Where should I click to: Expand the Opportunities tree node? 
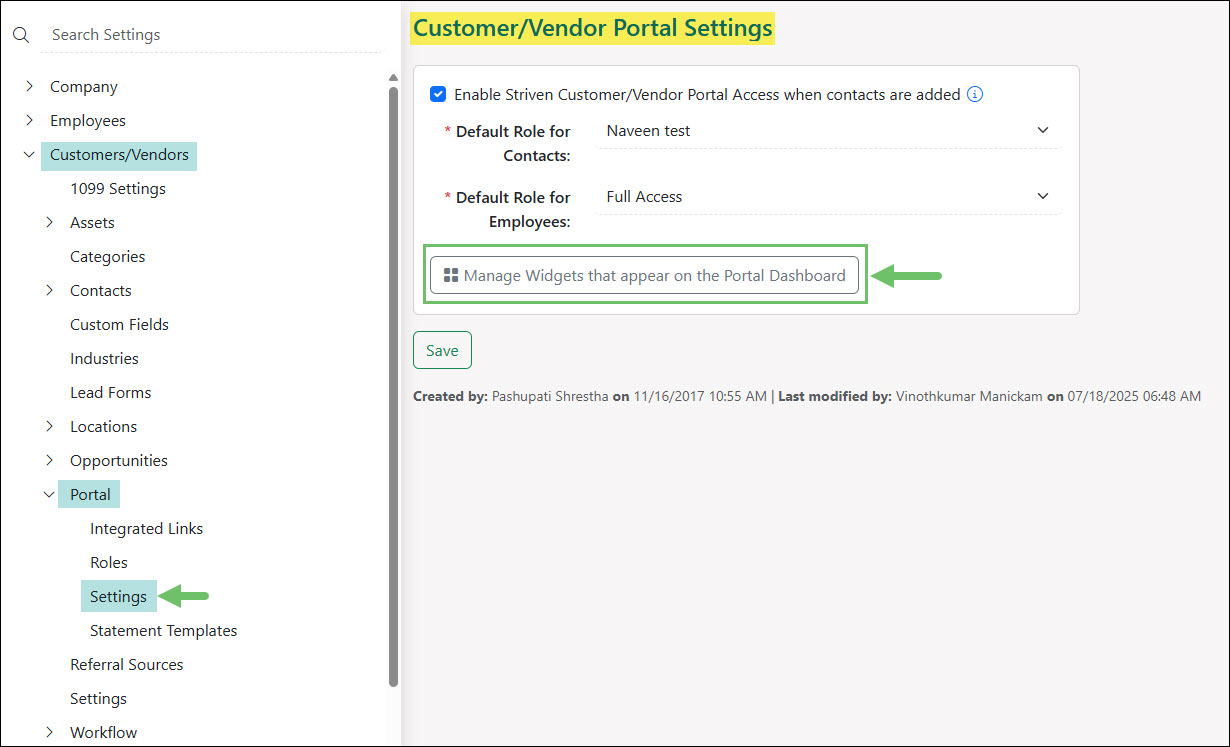pos(50,461)
